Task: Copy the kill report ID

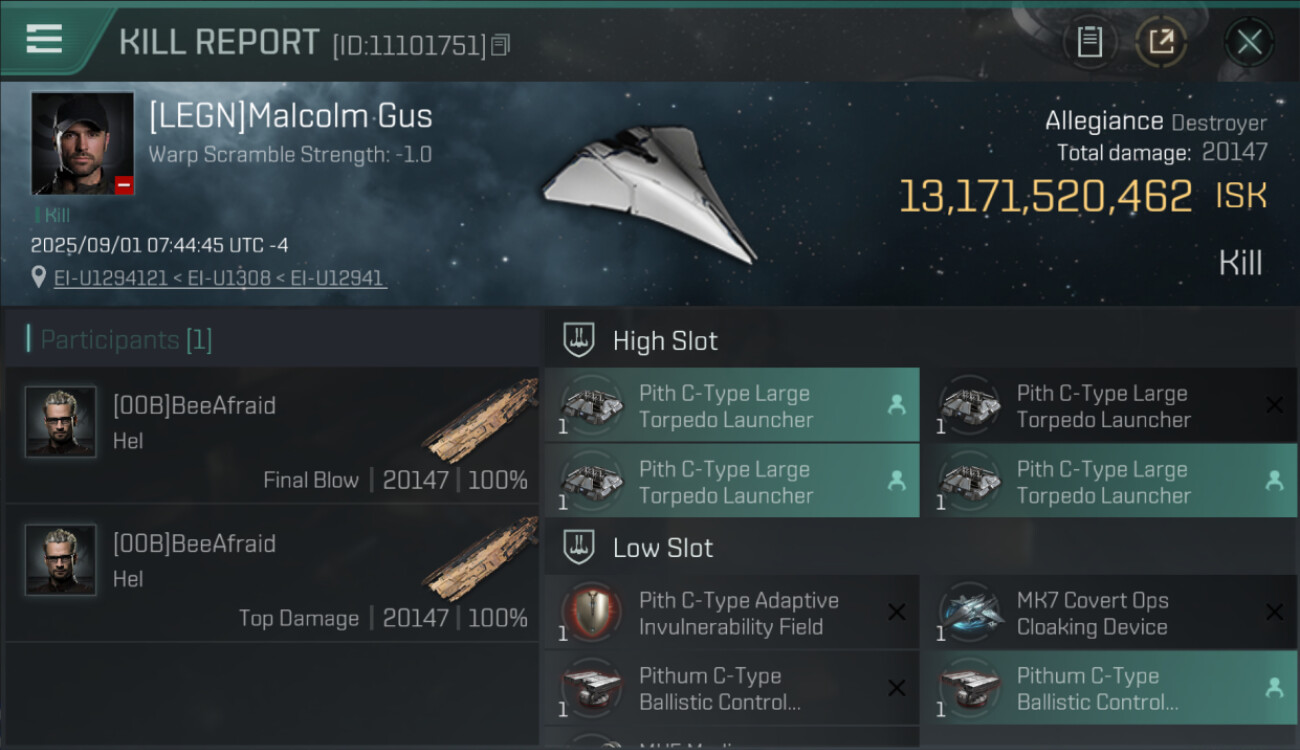Action: point(501,44)
